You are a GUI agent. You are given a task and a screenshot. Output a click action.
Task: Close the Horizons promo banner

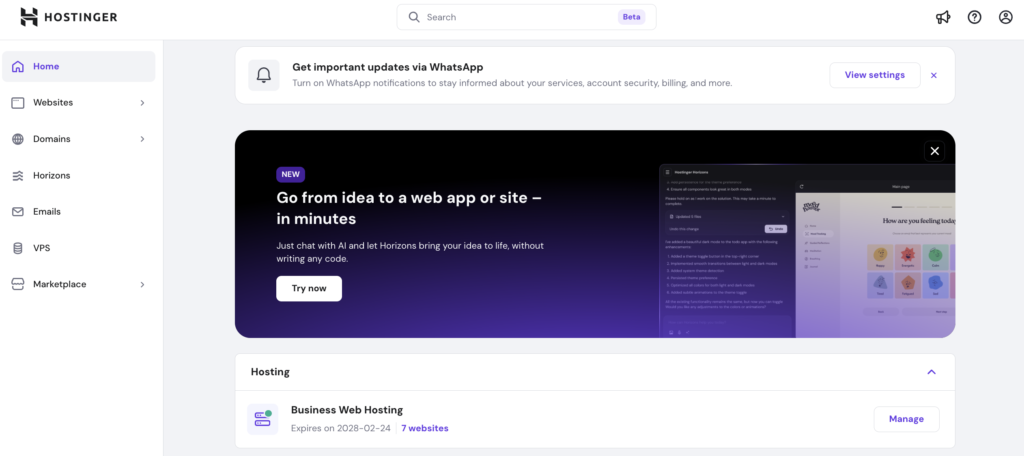[935, 151]
